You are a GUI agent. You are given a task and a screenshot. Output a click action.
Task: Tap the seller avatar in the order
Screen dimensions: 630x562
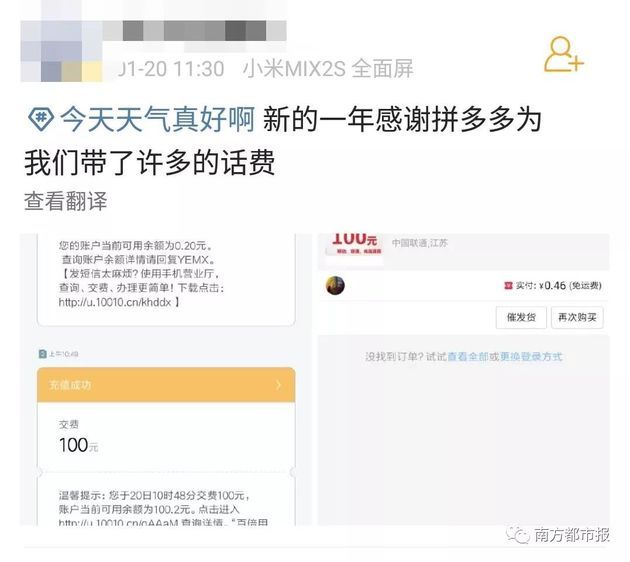[x=335, y=286]
